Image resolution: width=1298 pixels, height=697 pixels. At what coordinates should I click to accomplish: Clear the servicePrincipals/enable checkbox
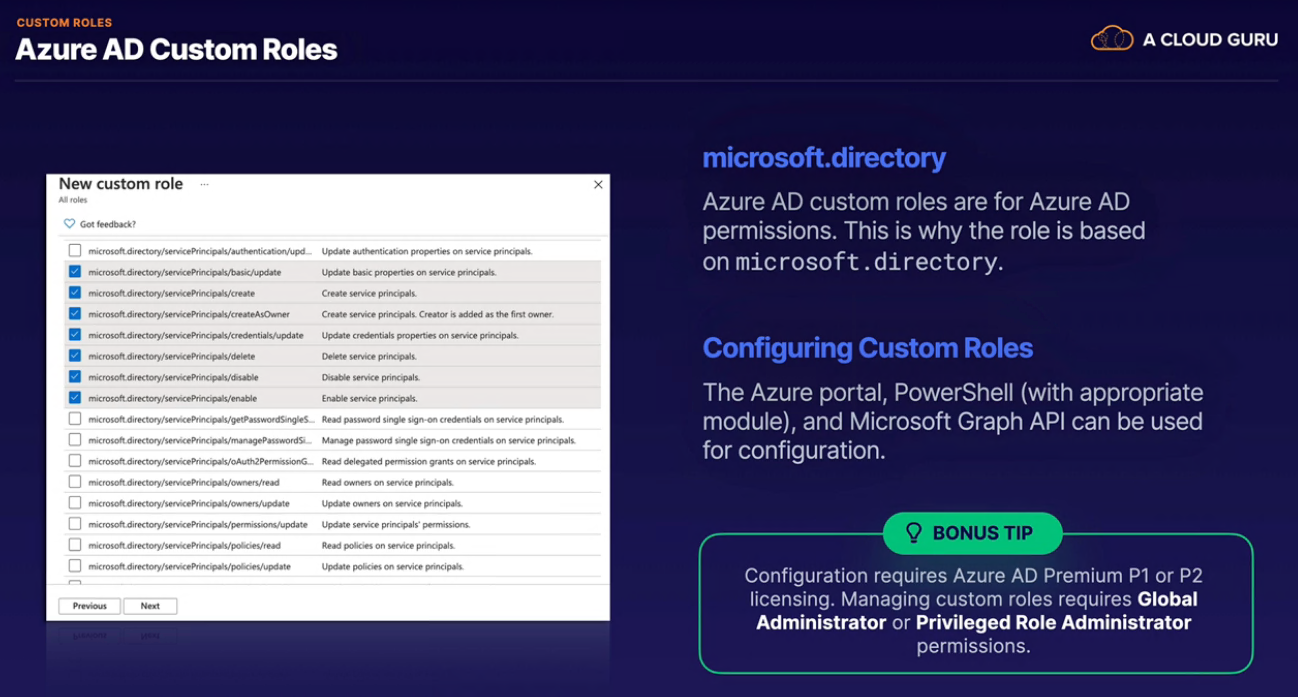pyautogui.click(x=75, y=398)
